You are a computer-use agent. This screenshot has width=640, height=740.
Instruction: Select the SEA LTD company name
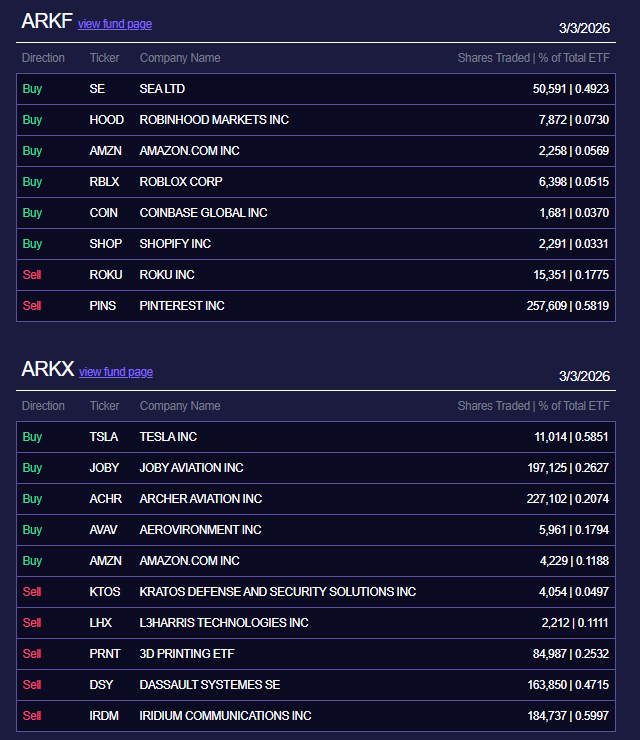coord(162,89)
